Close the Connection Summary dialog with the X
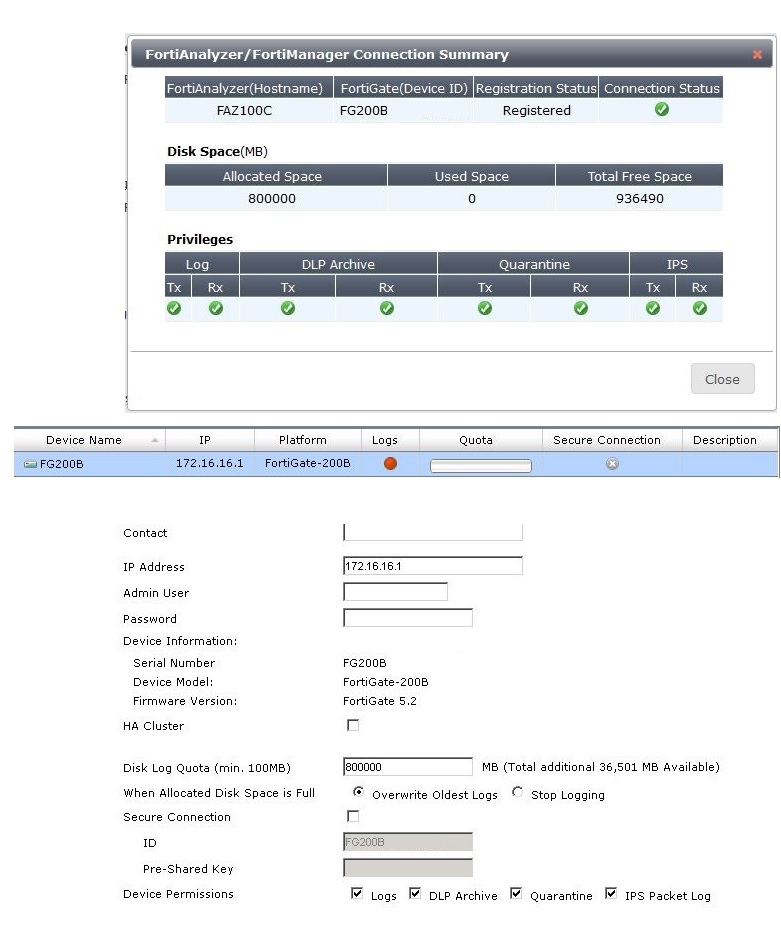This screenshot has width=781, height=925. (757, 55)
